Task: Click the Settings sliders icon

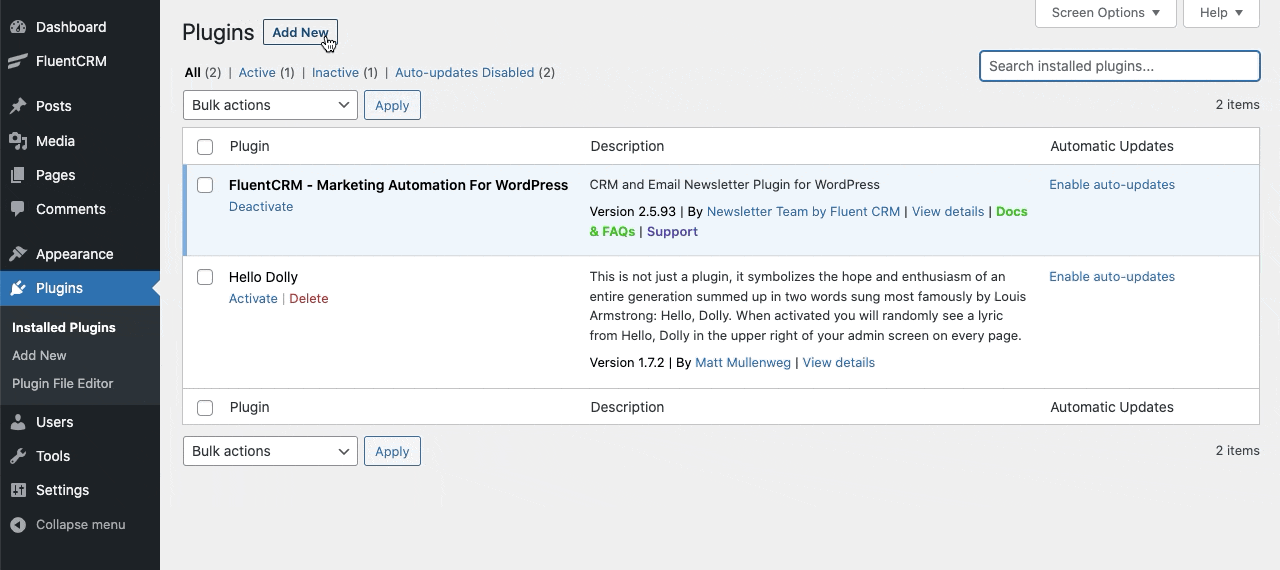Action: tap(18, 490)
